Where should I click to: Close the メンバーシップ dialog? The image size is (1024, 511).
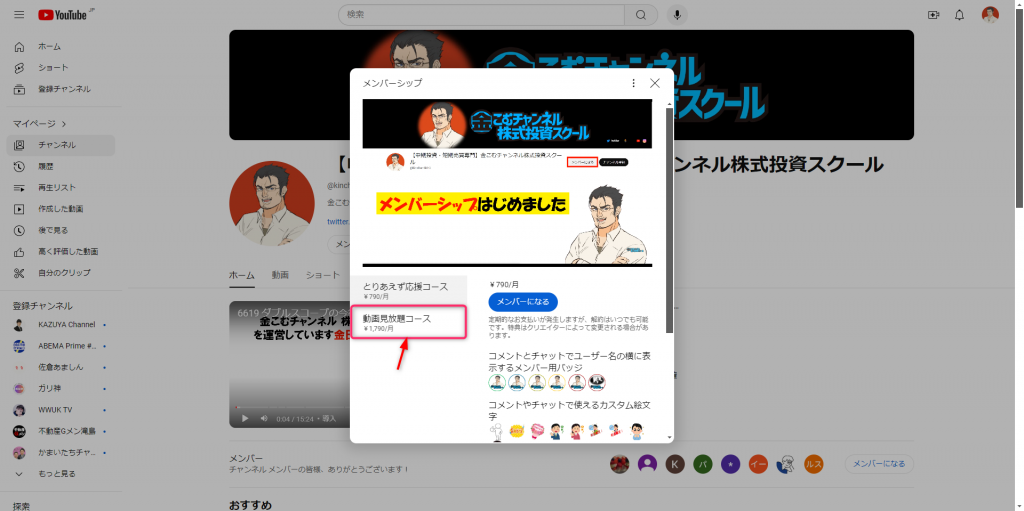654,83
